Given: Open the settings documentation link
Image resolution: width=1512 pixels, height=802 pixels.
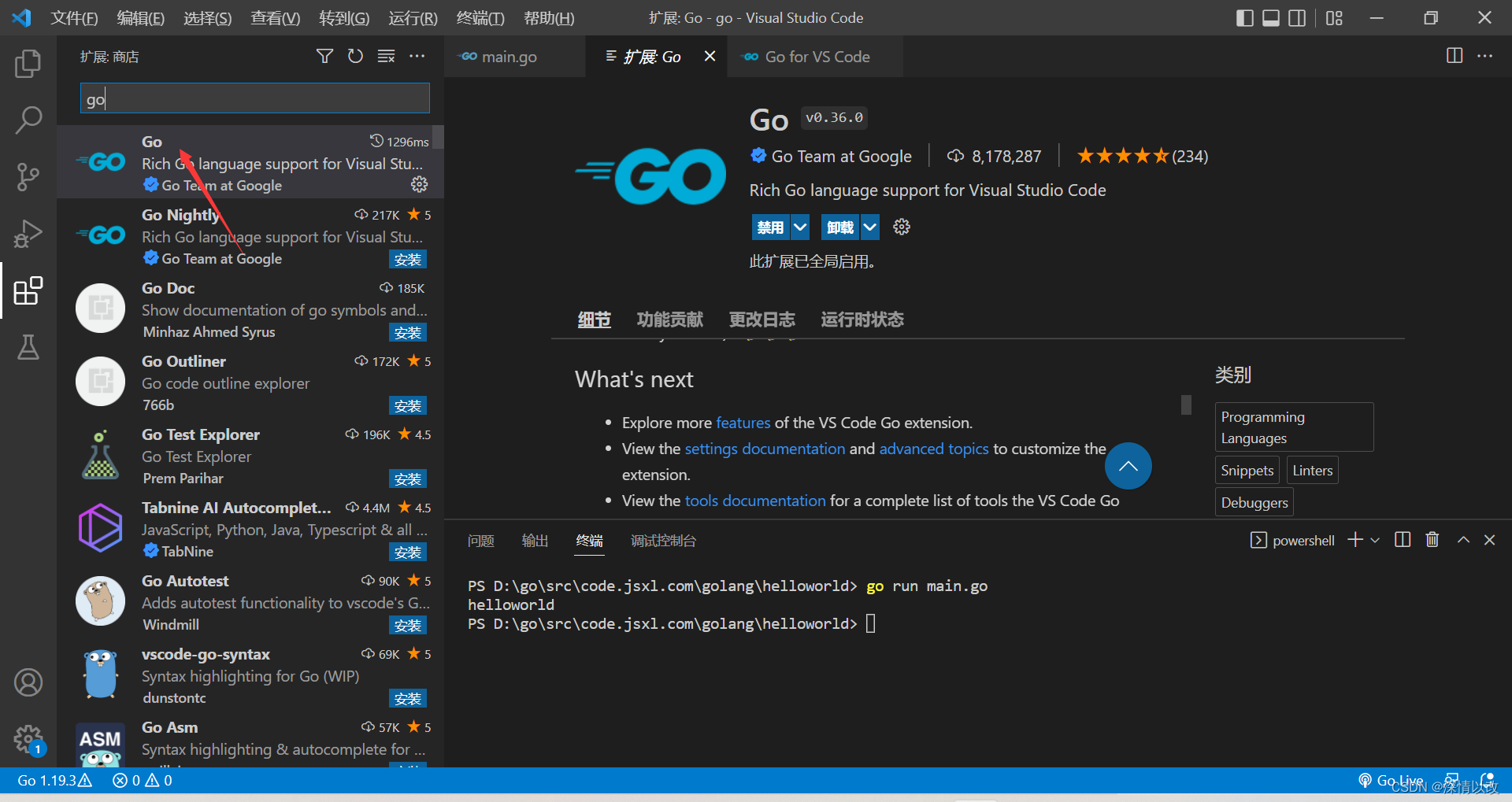Looking at the screenshot, I should [x=765, y=449].
